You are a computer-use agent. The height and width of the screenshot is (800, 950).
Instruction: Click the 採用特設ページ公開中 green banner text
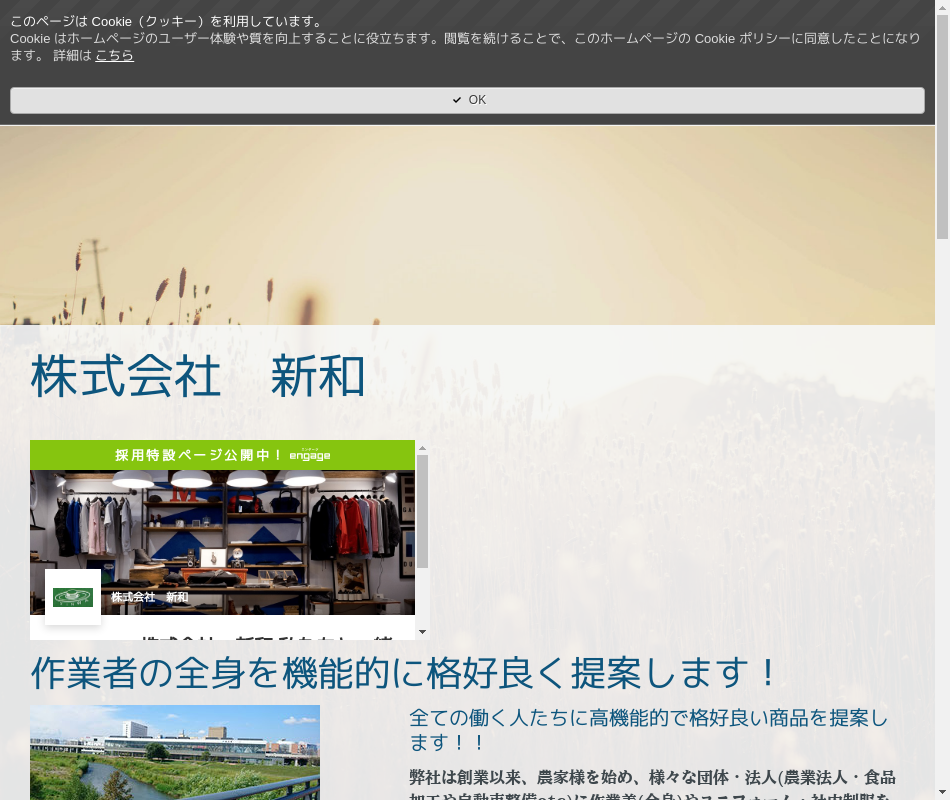[199, 455]
